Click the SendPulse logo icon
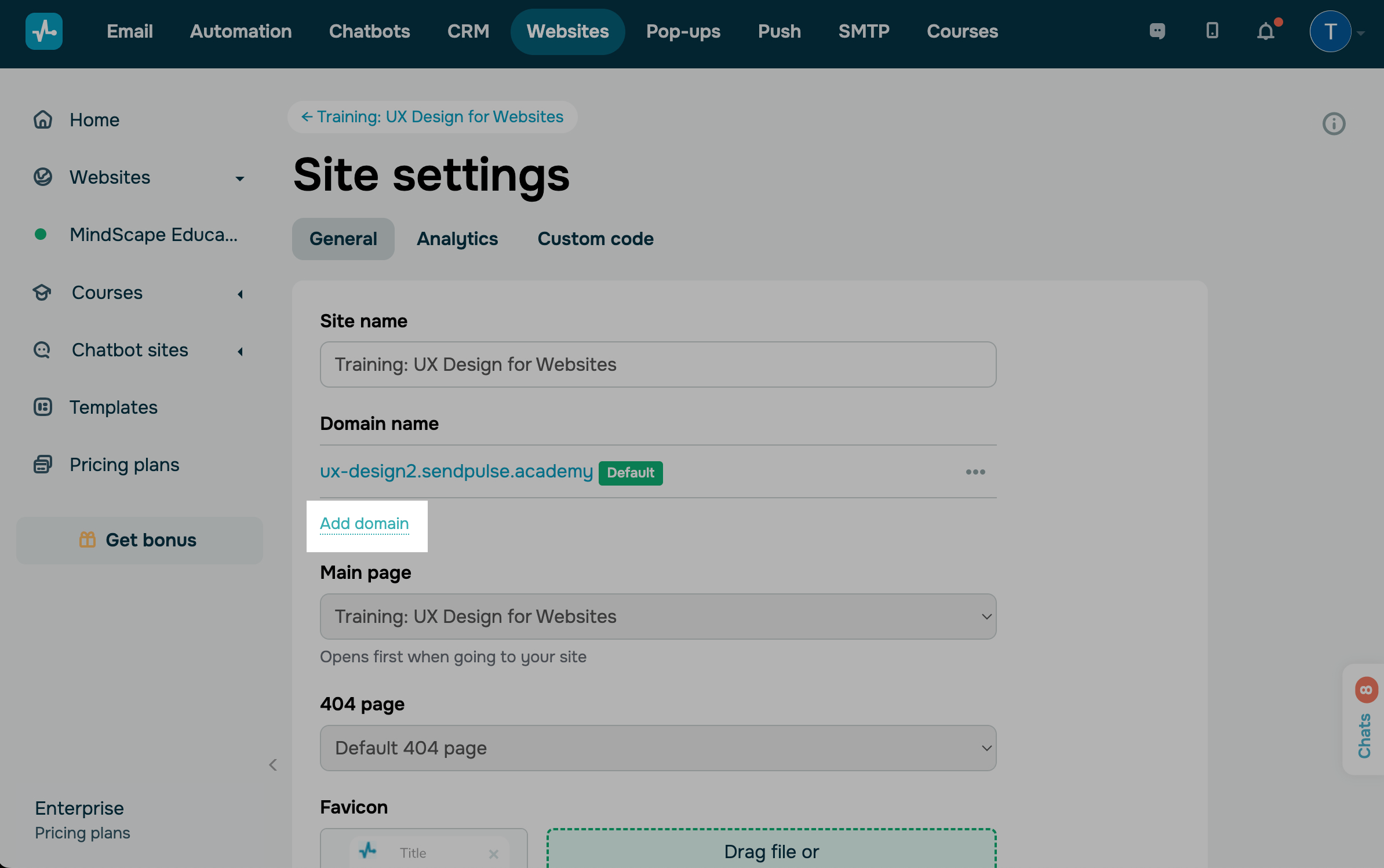The image size is (1384, 868). pos(44,31)
